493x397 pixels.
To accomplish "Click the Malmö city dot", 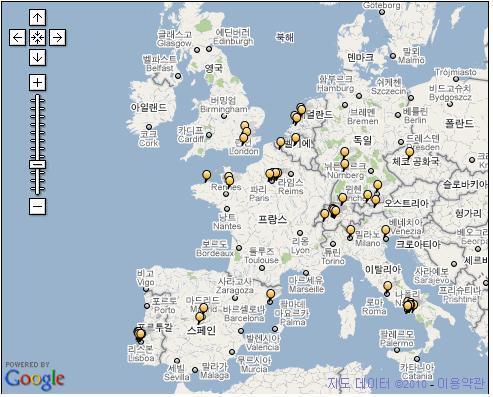I will tap(393, 56).
